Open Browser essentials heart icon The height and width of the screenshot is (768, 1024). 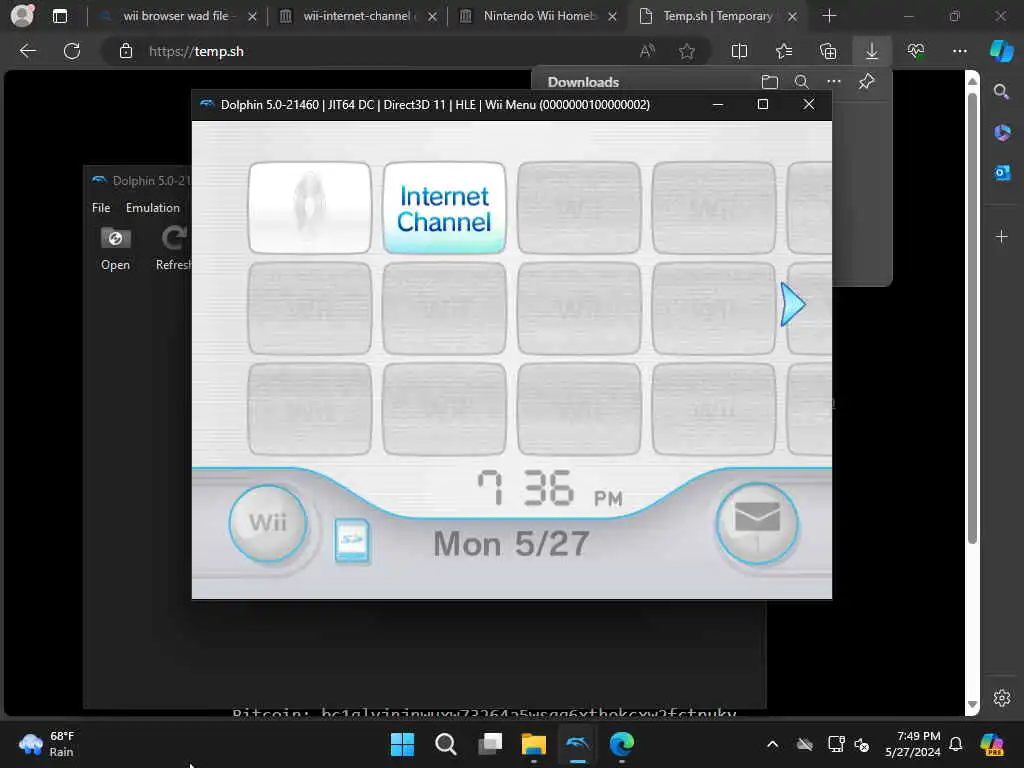coord(916,51)
